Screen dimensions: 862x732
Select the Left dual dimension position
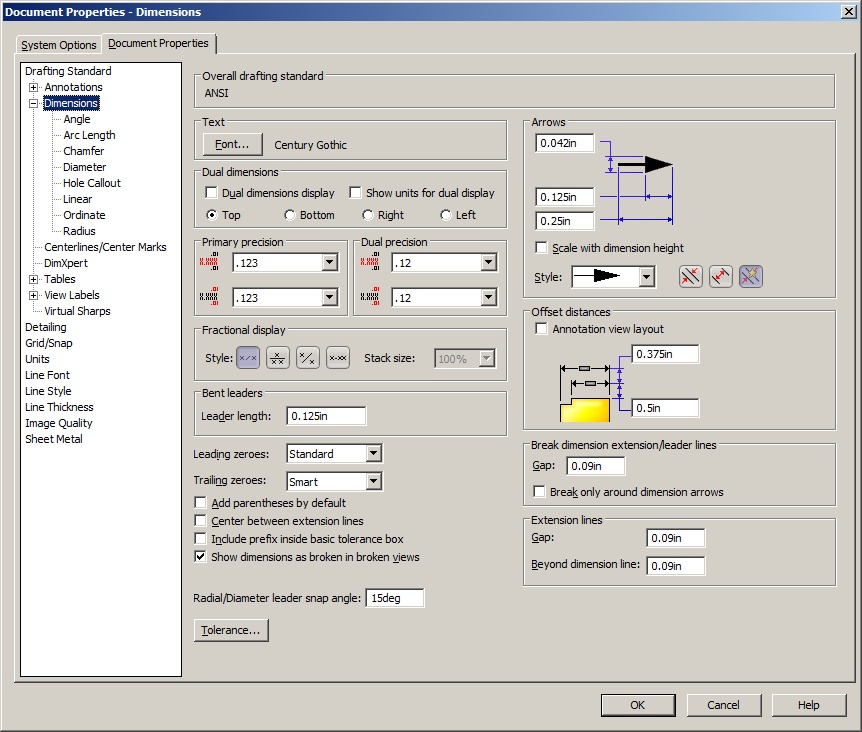point(446,215)
